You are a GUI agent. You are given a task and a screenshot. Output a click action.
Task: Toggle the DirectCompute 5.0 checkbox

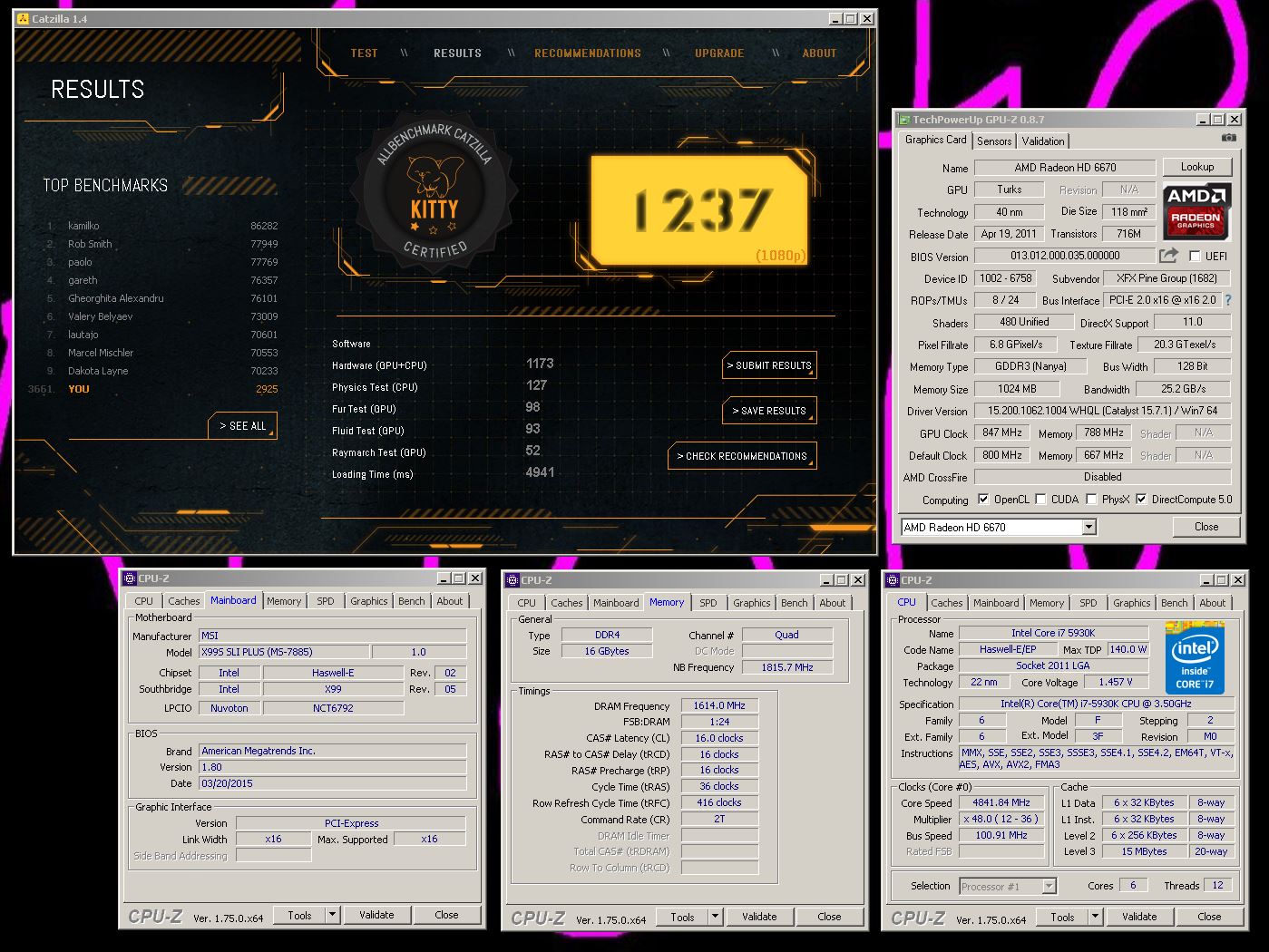(x=1141, y=500)
